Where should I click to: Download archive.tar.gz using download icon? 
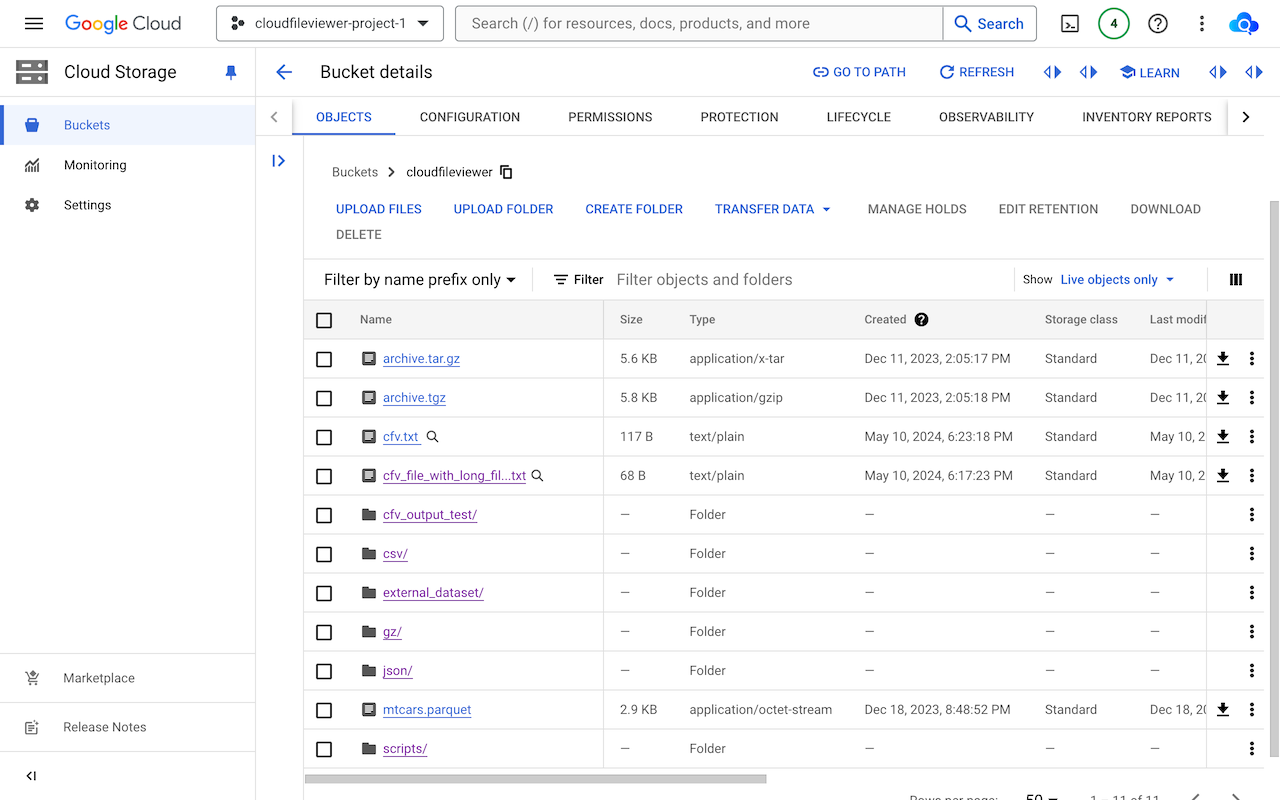click(1222, 359)
